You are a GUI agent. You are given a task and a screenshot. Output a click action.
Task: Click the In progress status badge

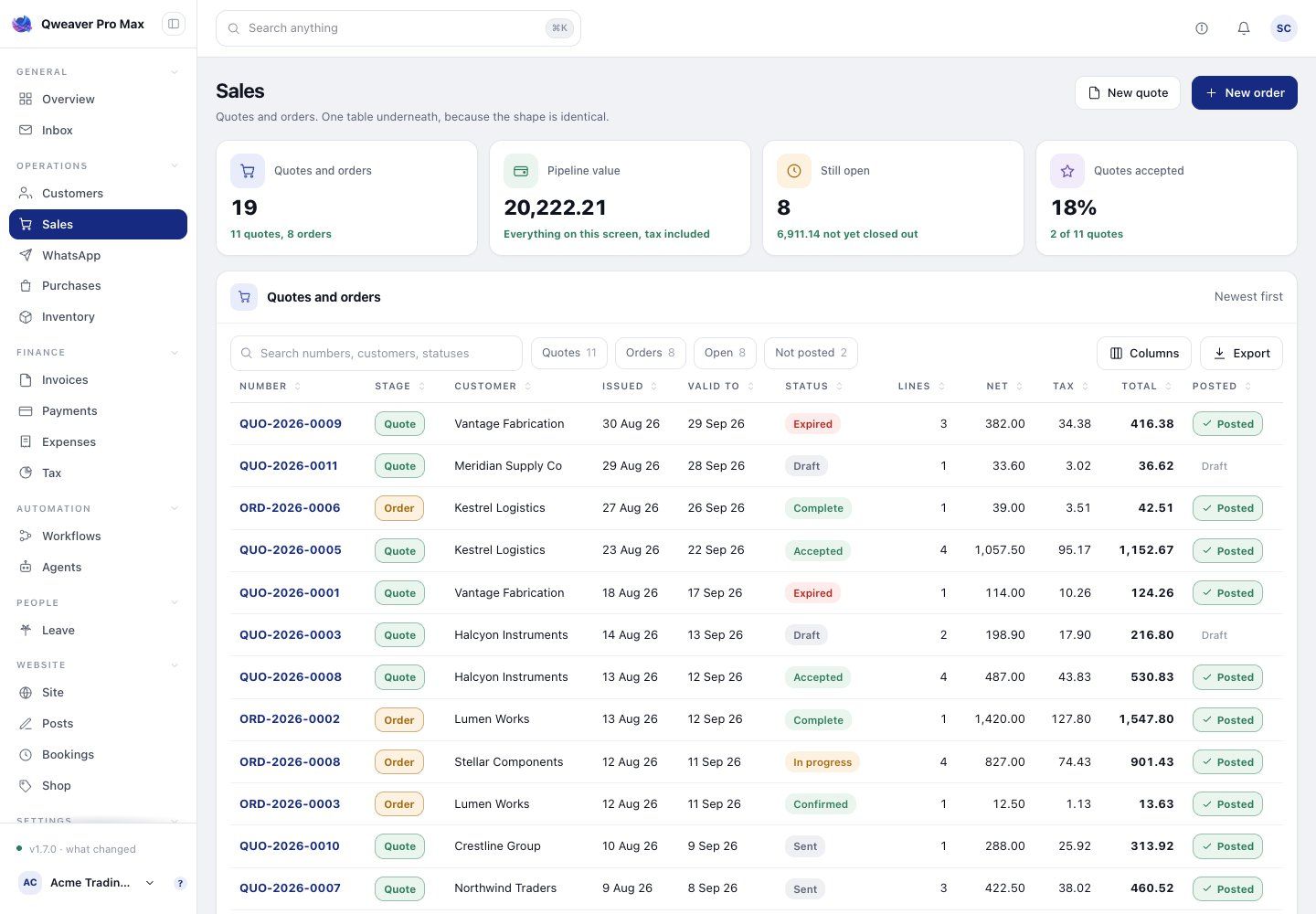click(x=822, y=761)
